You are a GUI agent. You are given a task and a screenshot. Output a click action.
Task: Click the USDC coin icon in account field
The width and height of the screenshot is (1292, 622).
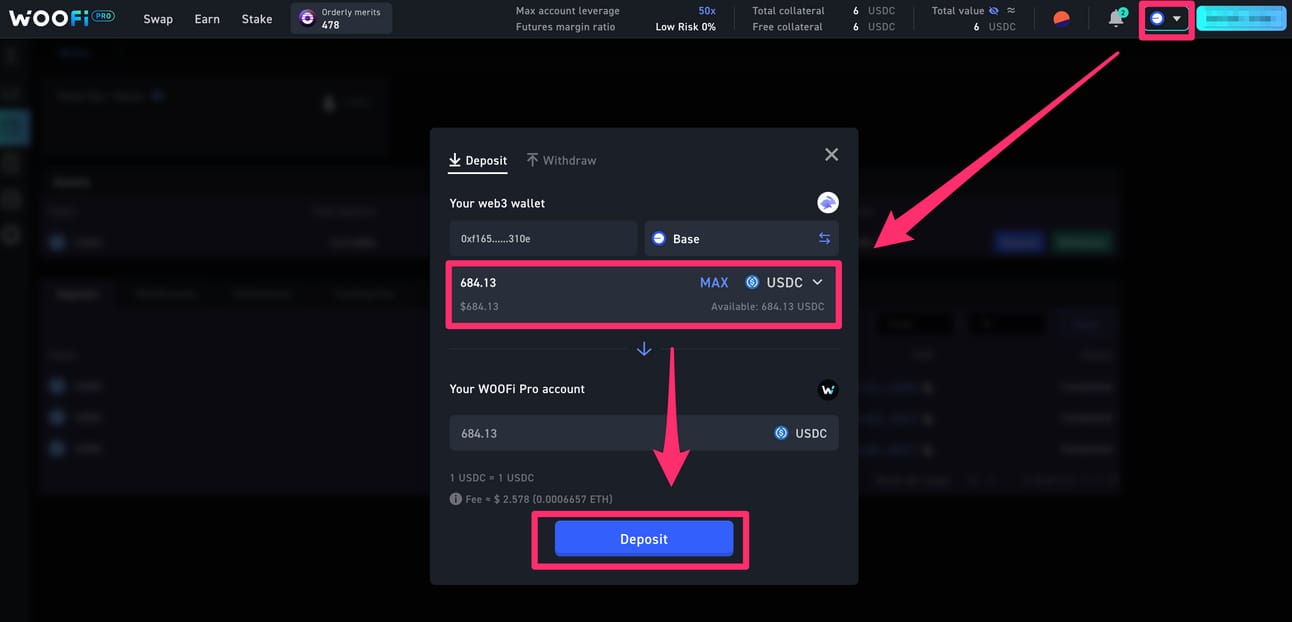click(782, 433)
